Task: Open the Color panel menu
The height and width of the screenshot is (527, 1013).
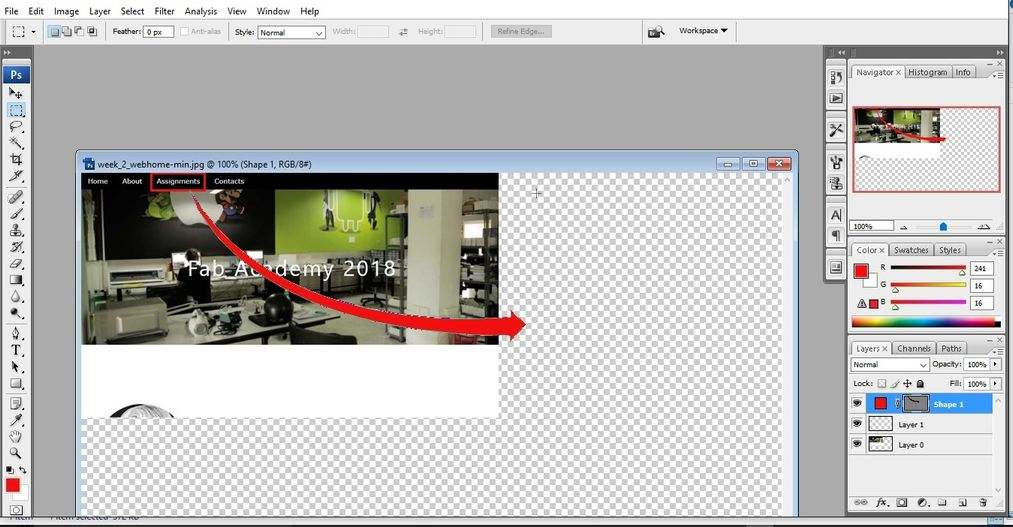Action: click(999, 253)
